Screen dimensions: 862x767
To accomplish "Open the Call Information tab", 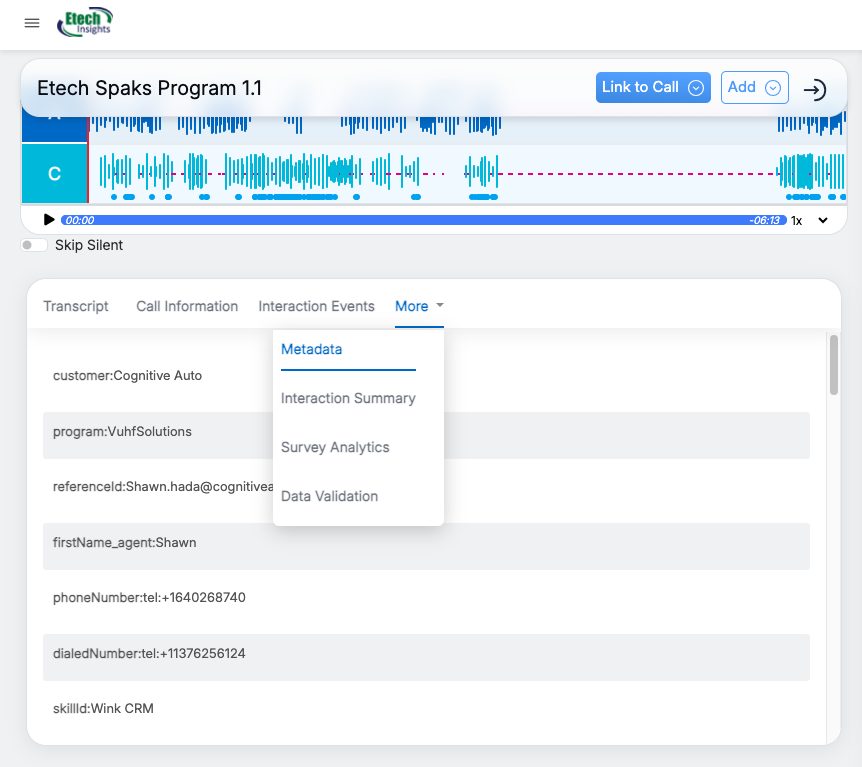I will (x=187, y=307).
